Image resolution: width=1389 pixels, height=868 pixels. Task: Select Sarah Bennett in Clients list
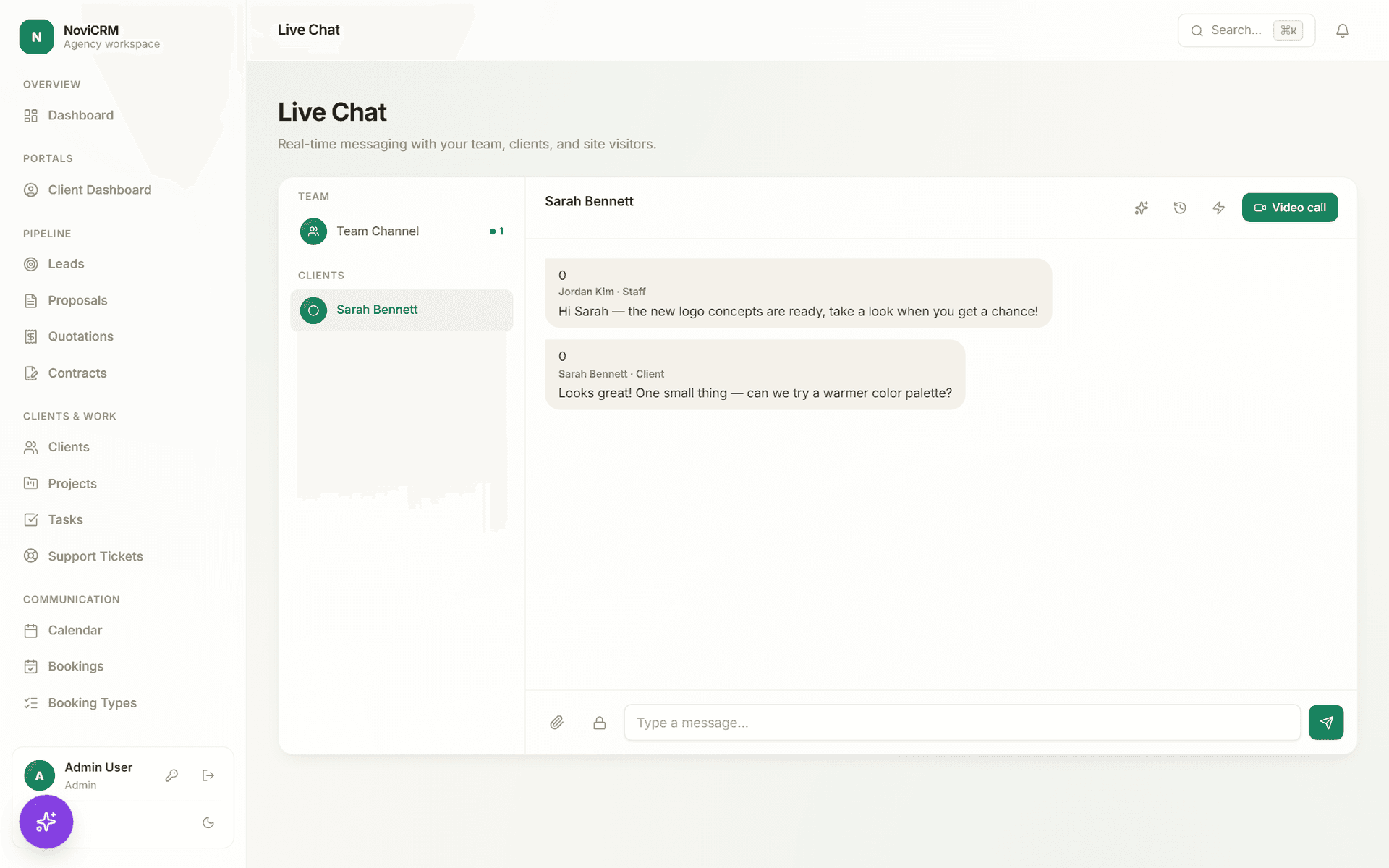(x=402, y=310)
